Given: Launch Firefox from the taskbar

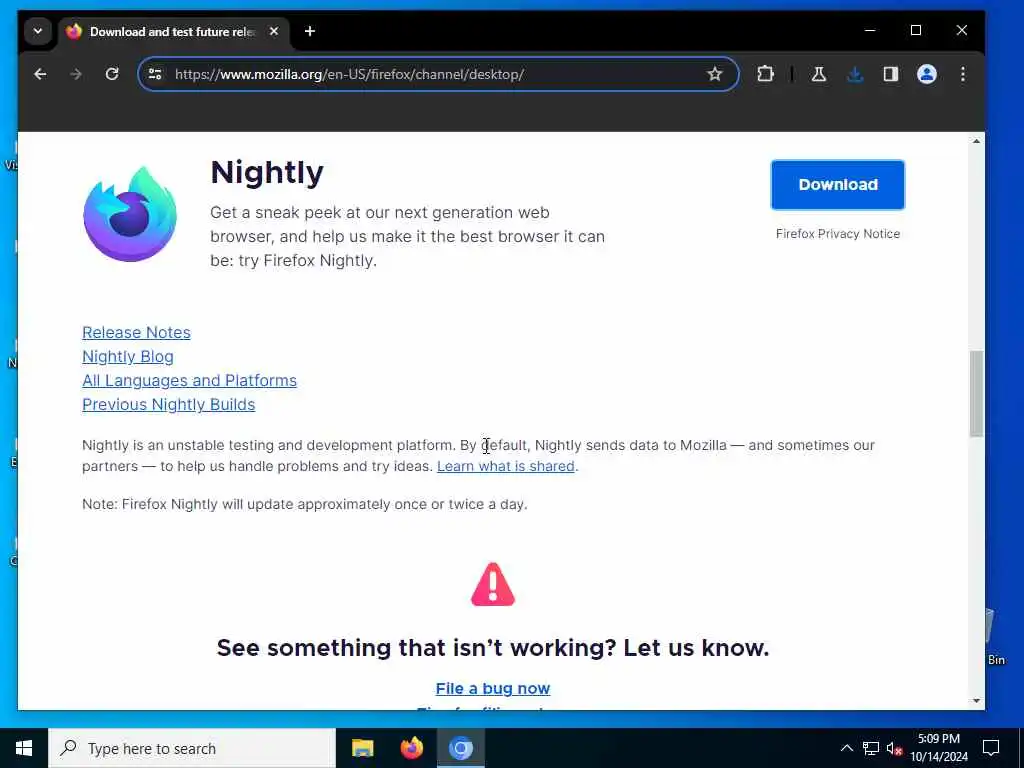Looking at the screenshot, I should tap(411, 748).
